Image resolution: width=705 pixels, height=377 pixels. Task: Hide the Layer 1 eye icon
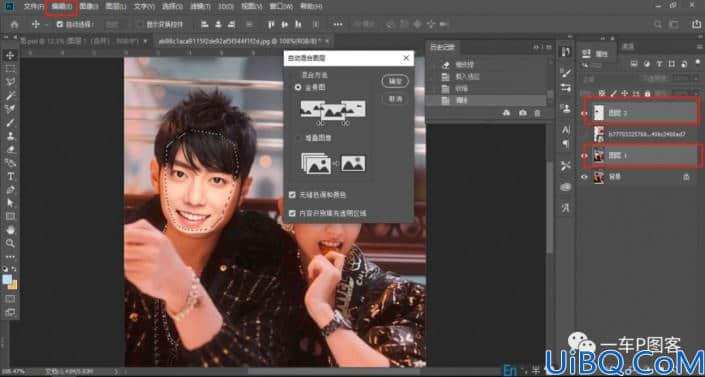pyautogui.click(x=585, y=156)
